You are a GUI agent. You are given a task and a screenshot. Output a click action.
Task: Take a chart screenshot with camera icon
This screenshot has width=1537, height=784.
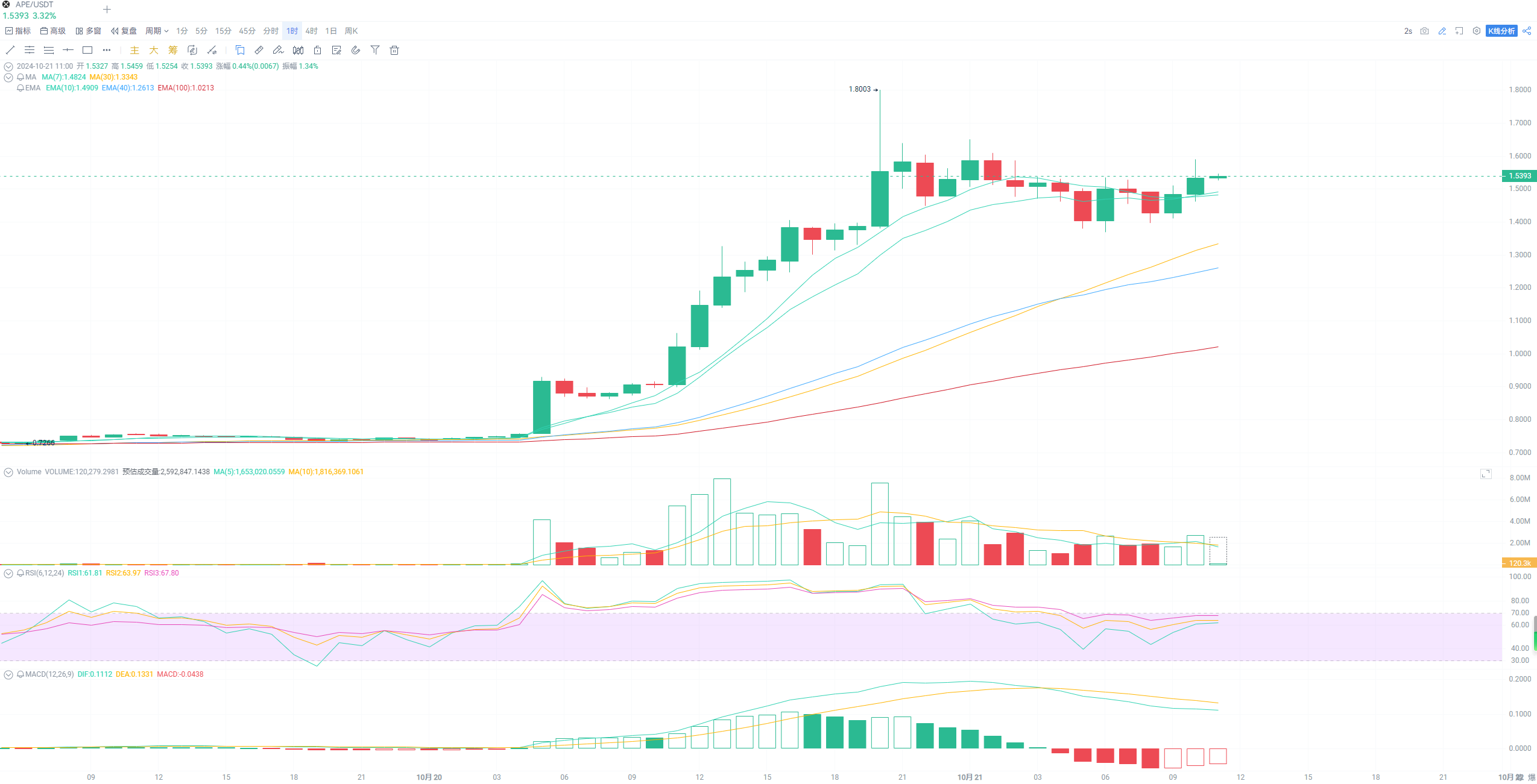point(1424,31)
